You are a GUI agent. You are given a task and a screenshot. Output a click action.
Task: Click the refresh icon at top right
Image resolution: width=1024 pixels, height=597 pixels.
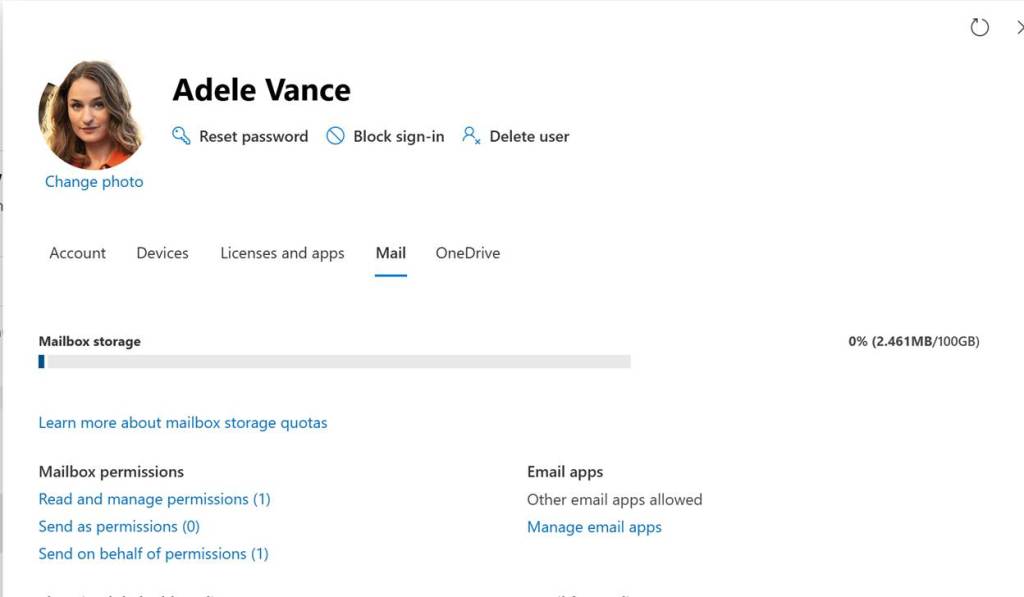coord(980,28)
